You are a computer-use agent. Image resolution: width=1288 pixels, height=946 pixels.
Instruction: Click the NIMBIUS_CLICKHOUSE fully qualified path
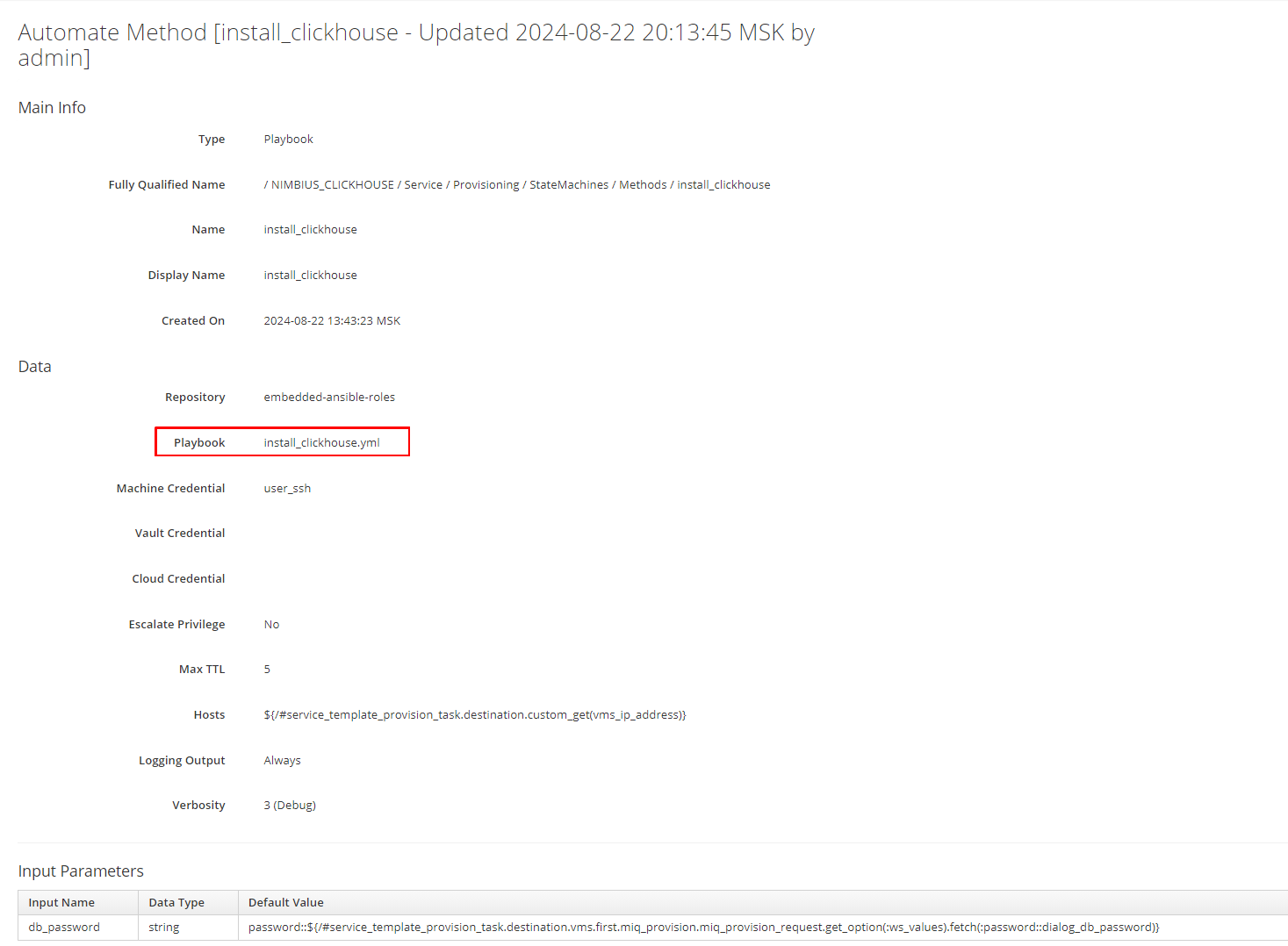pos(517,185)
